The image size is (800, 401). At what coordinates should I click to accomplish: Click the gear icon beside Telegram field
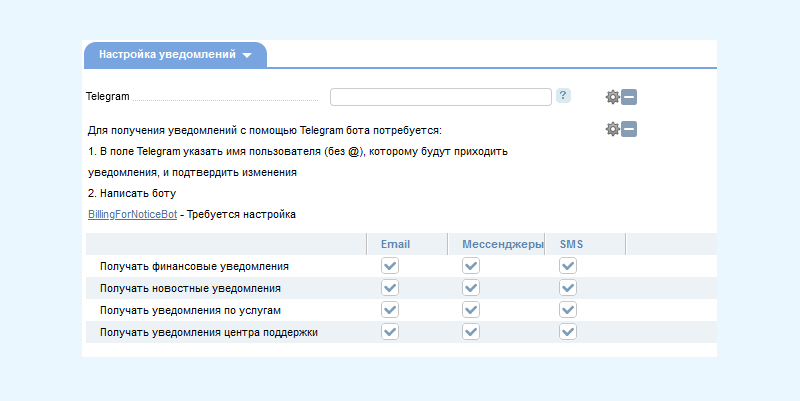click(612, 97)
